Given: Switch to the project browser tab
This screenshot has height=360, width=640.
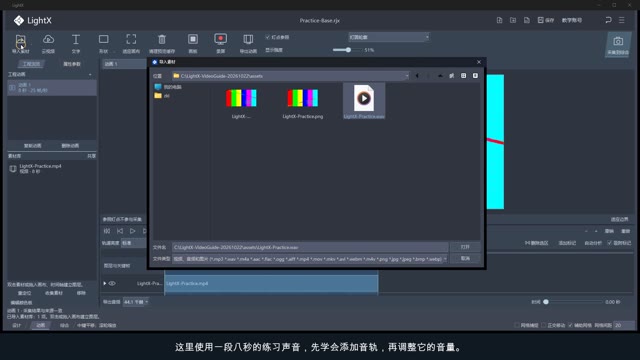Looking at the screenshot, I should [x=31, y=64].
